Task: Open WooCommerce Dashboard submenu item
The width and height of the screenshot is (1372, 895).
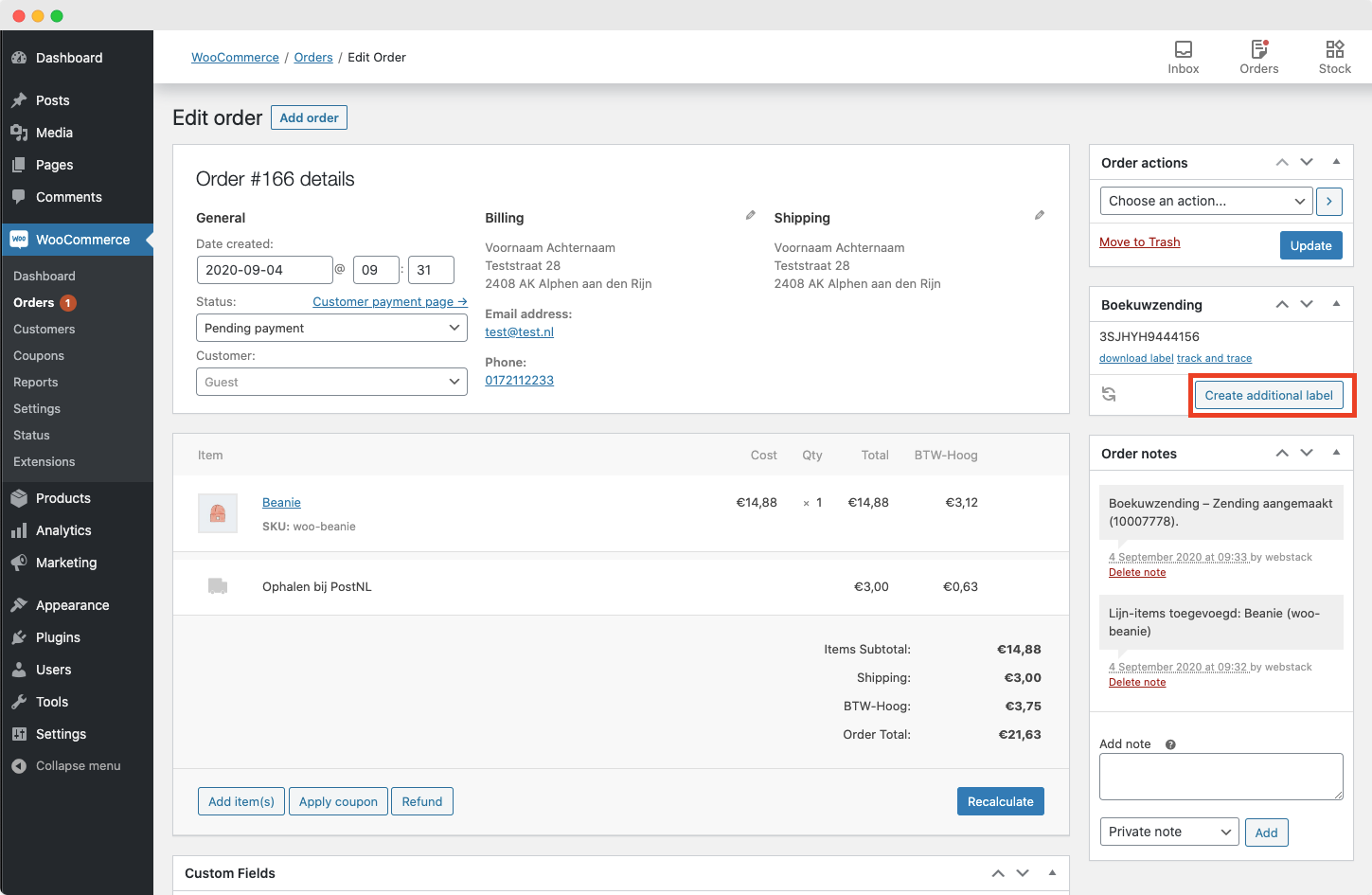Action: tap(45, 277)
